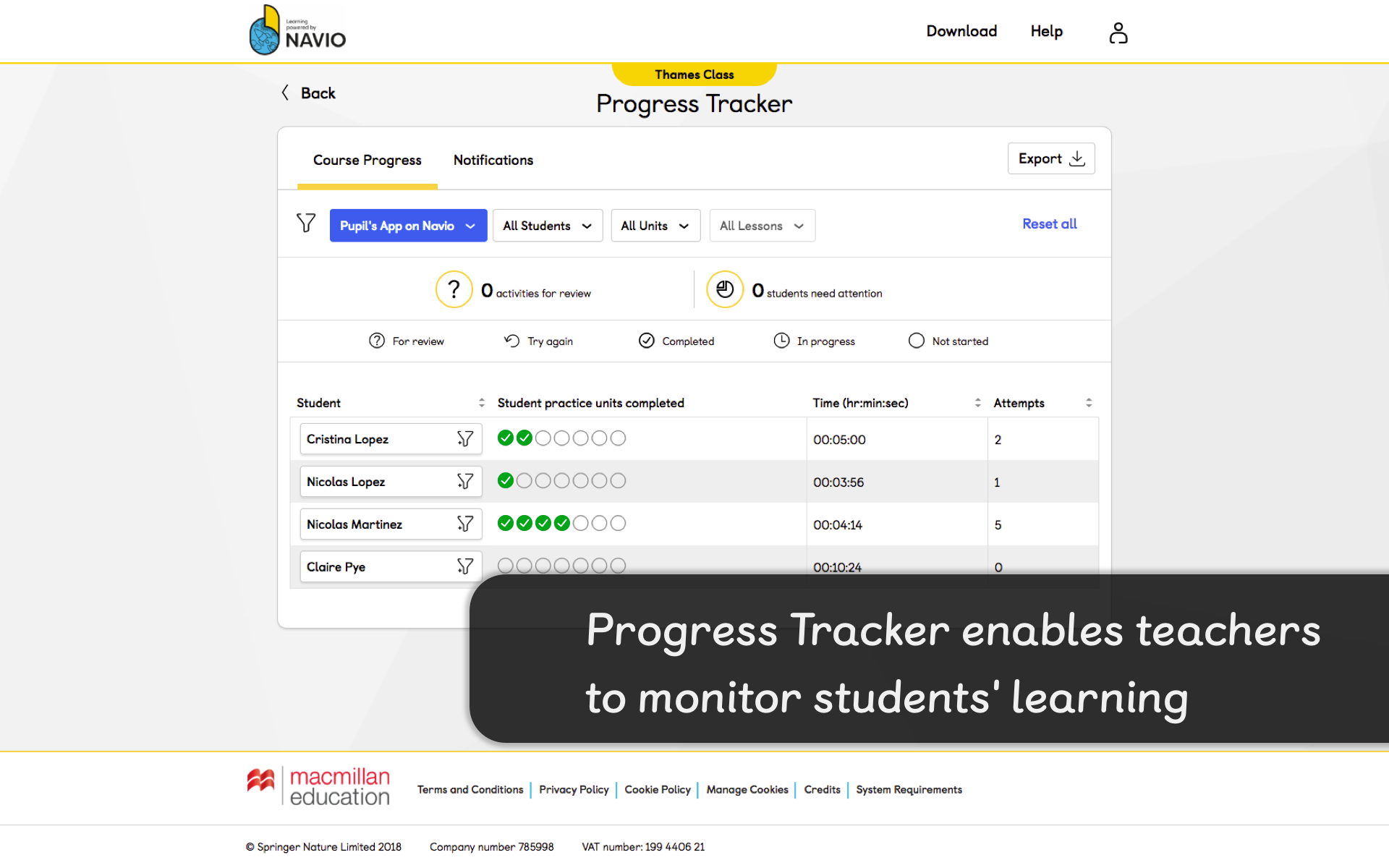Image resolution: width=1389 pixels, height=868 pixels.
Task: Click the filter funnel icon beside Pupil's App
Action: coord(306,223)
